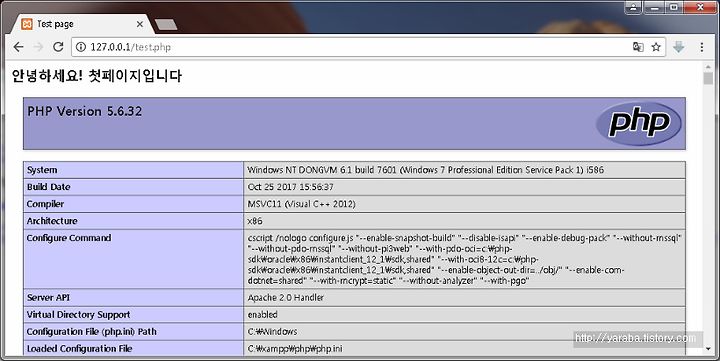Click 'Loaded Configuration File' row label
Screen dimensions: 720x361
pos(79,349)
